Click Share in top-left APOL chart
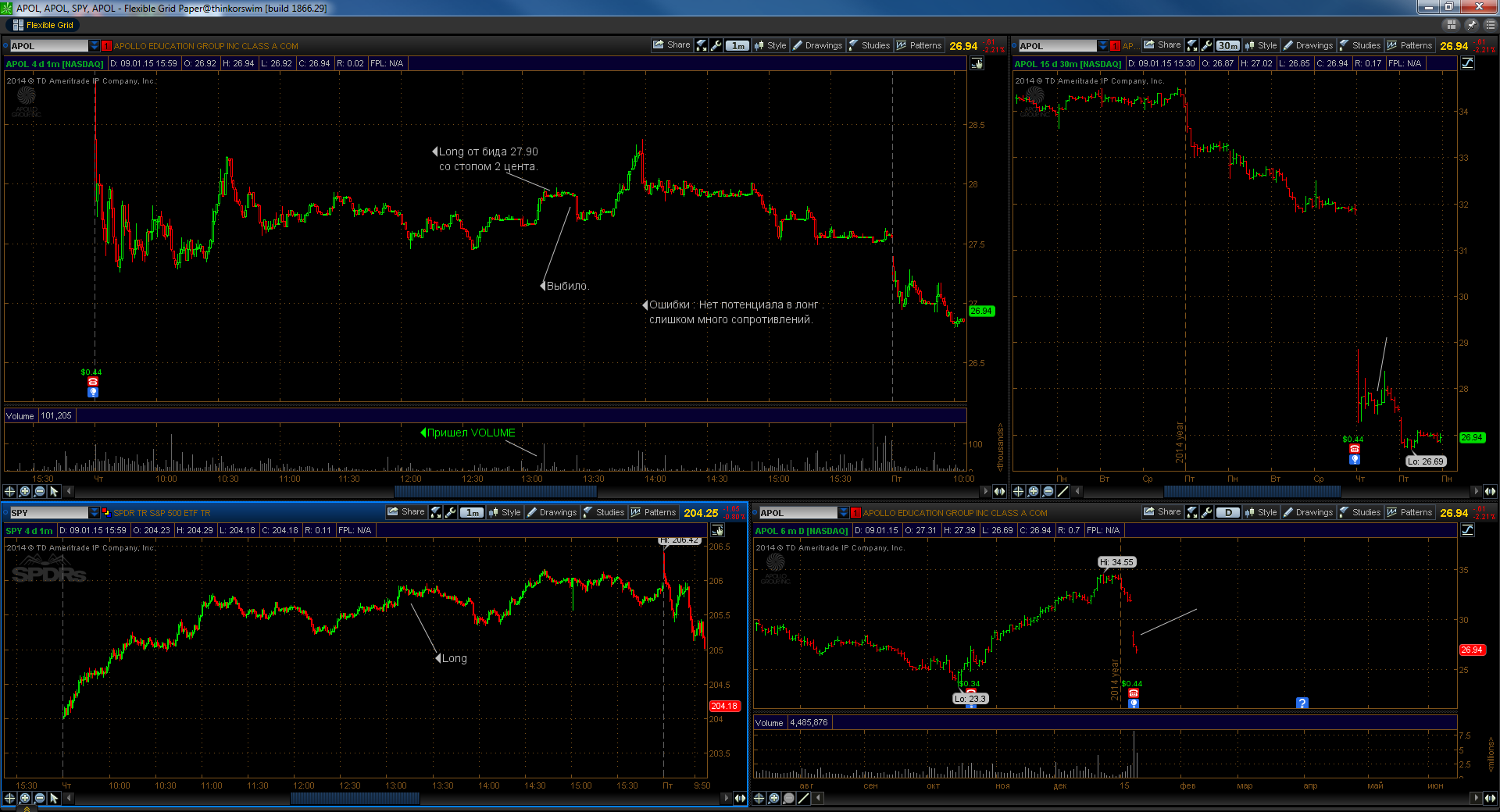Viewport: 1500px width, 812px height. (x=672, y=45)
